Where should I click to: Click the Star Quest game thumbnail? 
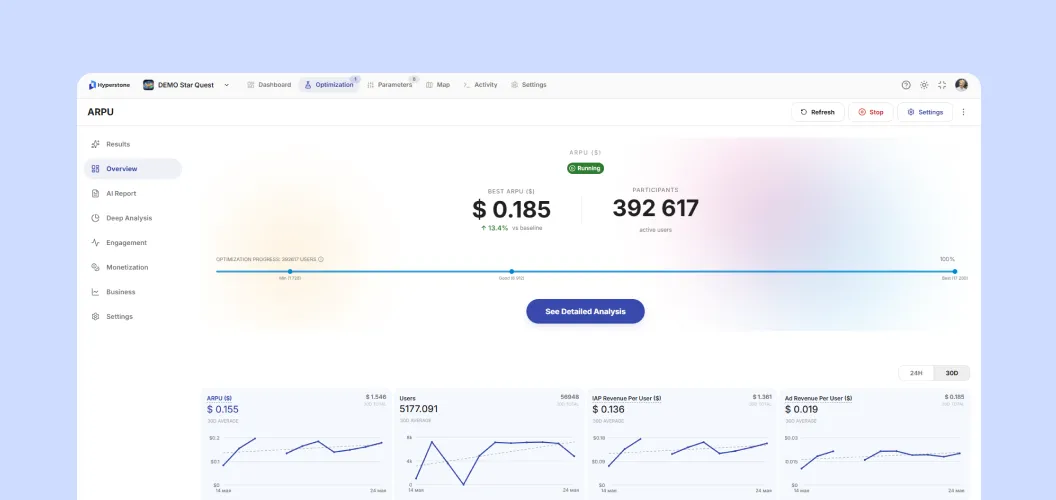point(148,85)
